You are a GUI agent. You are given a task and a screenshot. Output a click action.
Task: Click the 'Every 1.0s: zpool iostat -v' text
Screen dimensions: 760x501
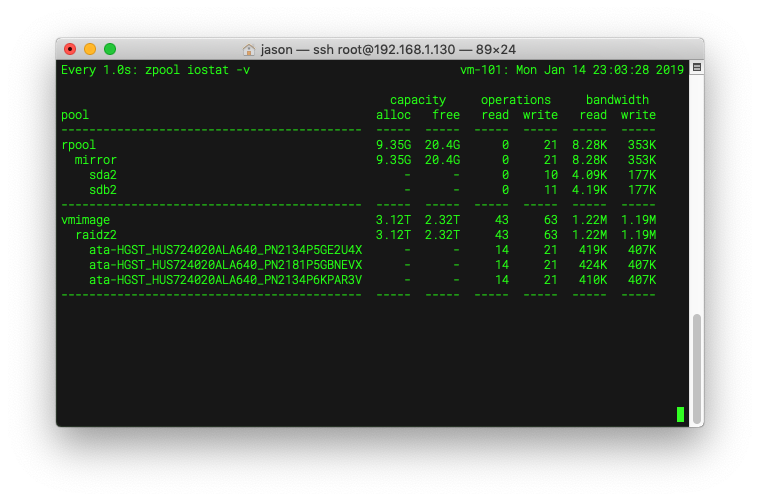click(156, 70)
